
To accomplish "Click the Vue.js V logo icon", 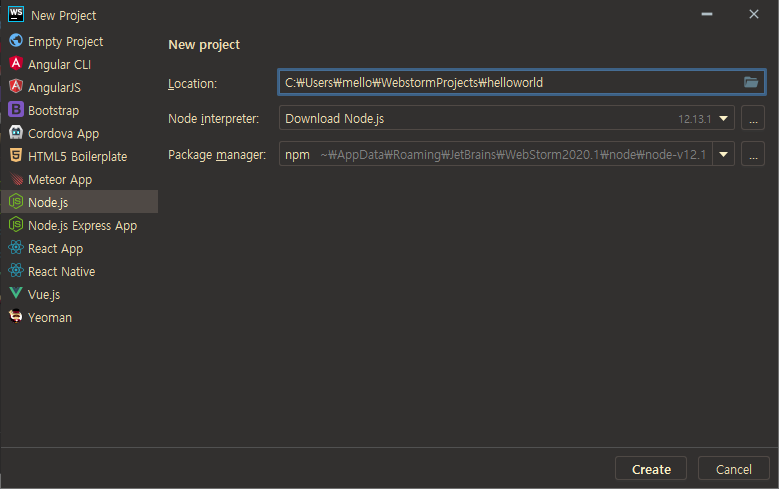I will (16, 293).
